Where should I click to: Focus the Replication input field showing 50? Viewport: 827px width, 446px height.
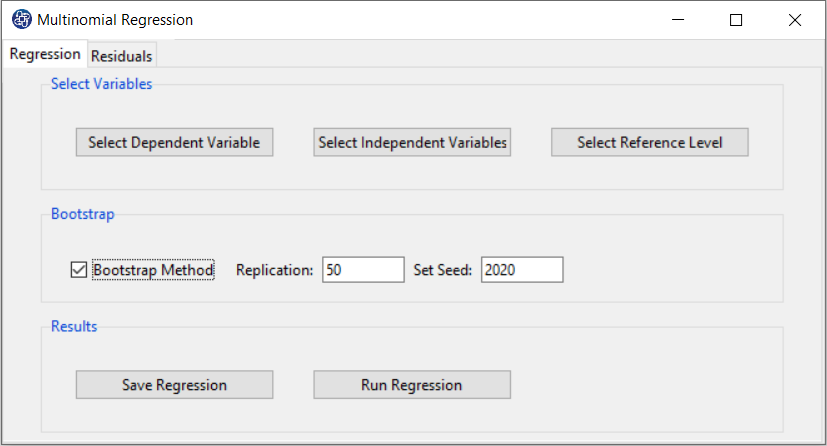pyautogui.click(x=362, y=270)
